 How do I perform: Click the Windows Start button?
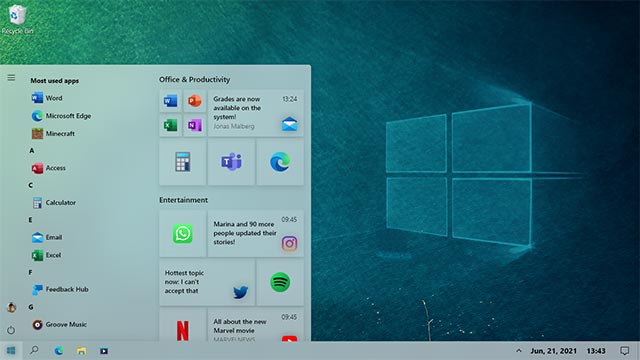[11, 351]
